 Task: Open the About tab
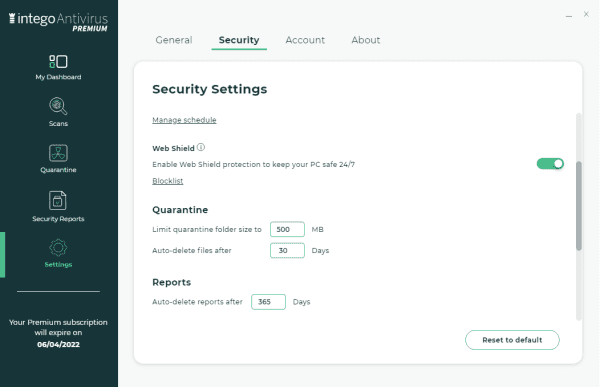[365, 40]
